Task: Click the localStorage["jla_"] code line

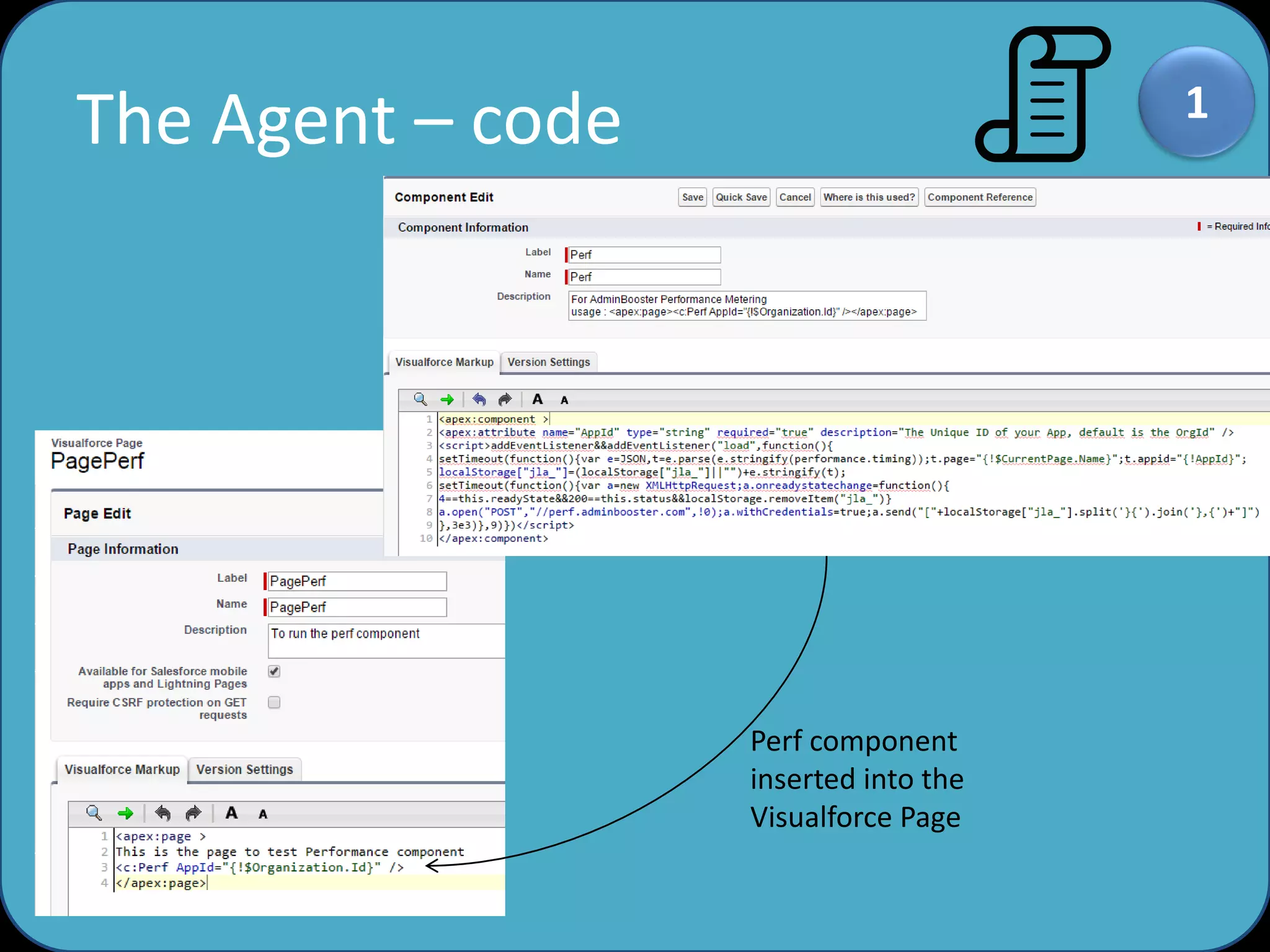Action: [x=642, y=472]
